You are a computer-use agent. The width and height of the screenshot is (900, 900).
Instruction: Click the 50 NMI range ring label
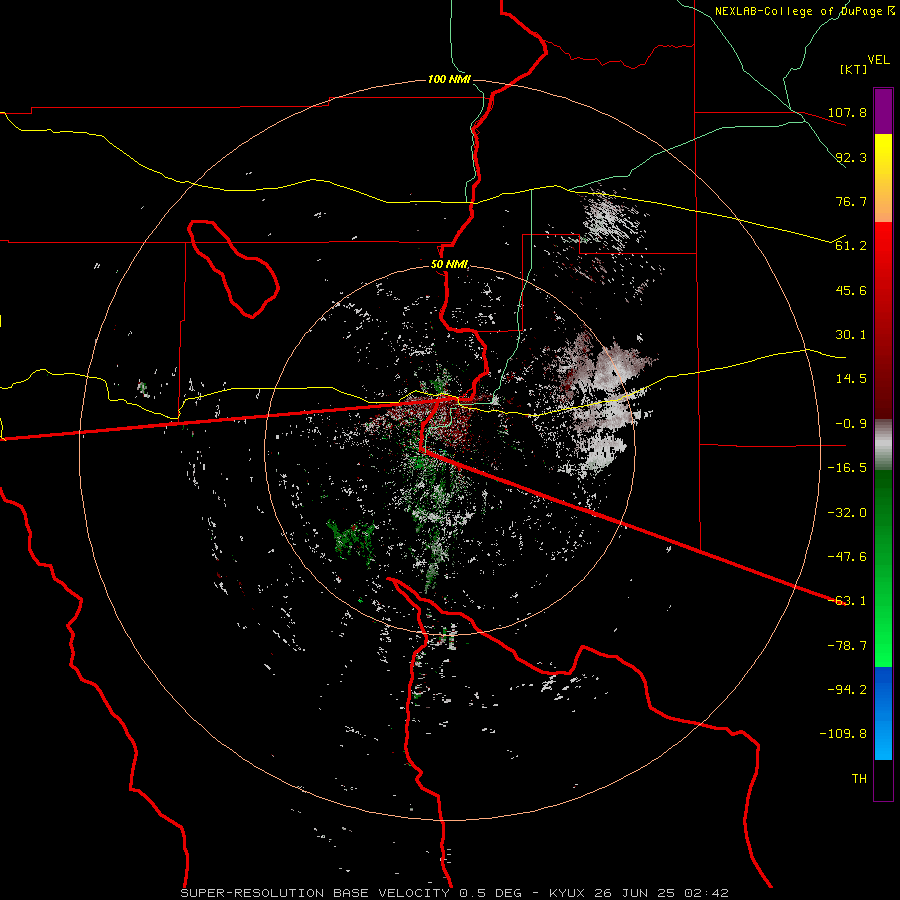tap(449, 264)
